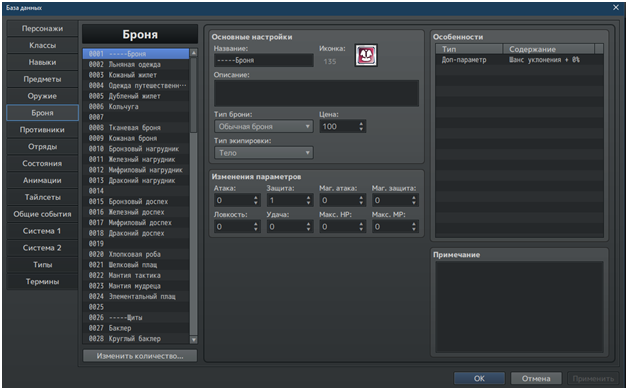Open the Персонажи tab

(x=42, y=28)
